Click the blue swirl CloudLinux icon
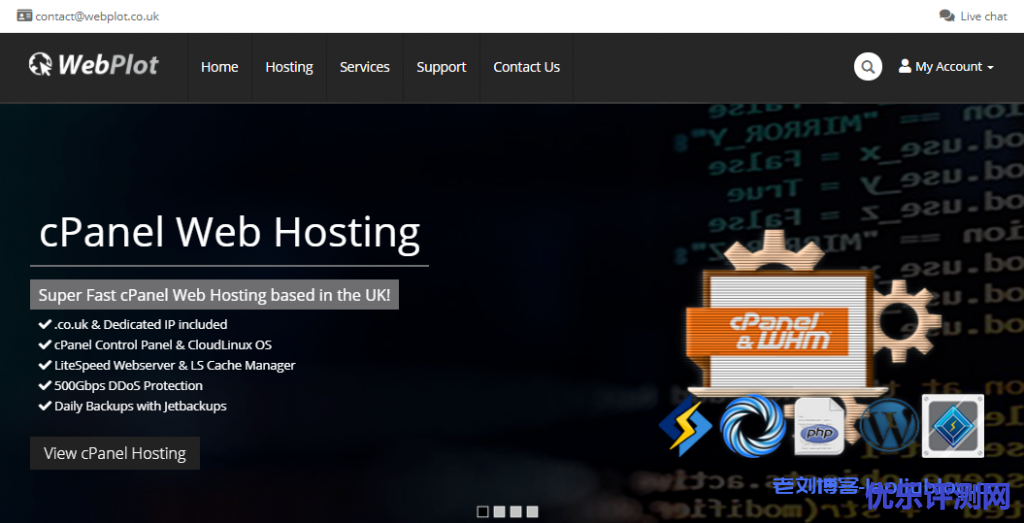The width and height of the screenshot is (1024, 523). tap(752, 426)
